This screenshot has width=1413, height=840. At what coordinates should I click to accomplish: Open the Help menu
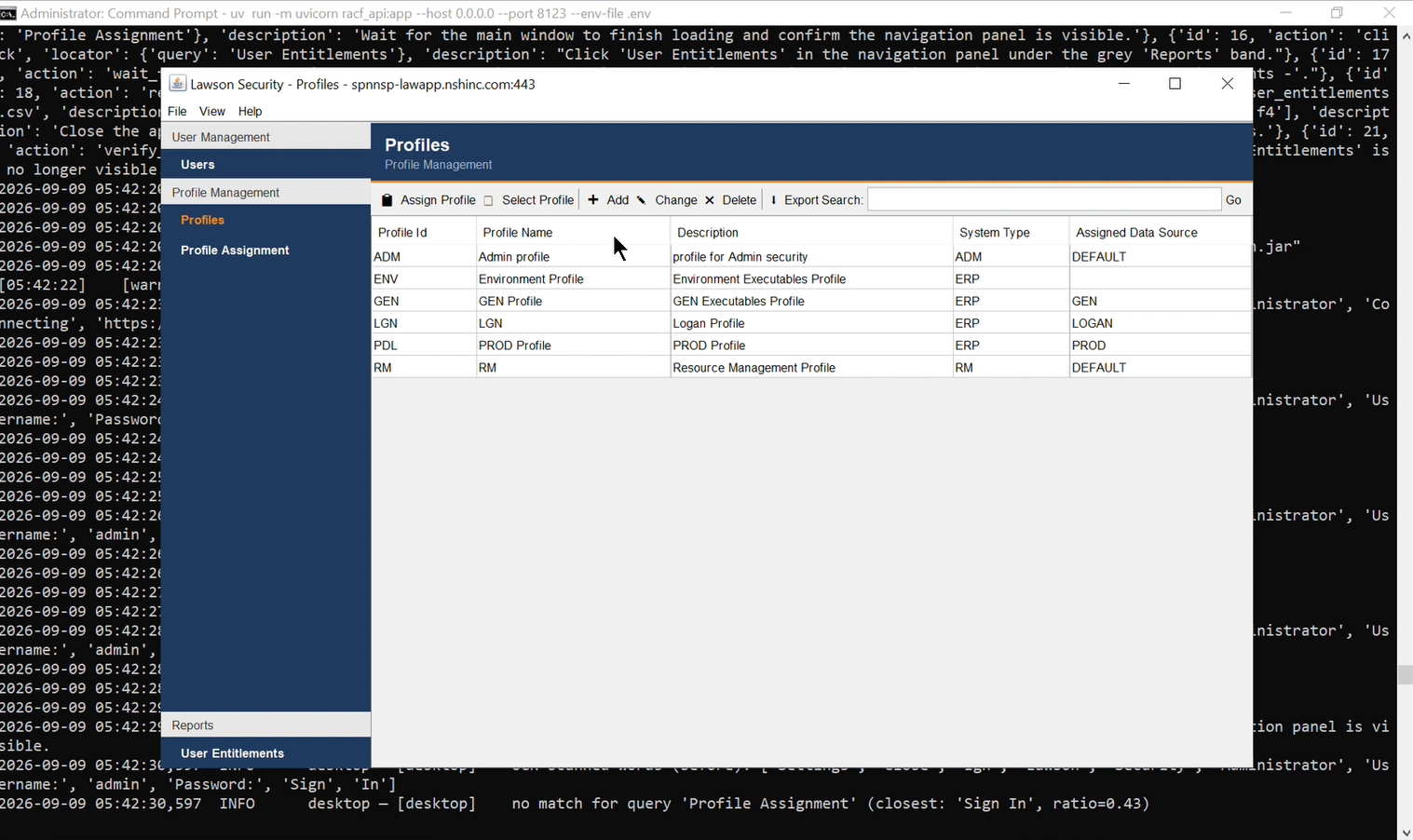click(251, 111)
